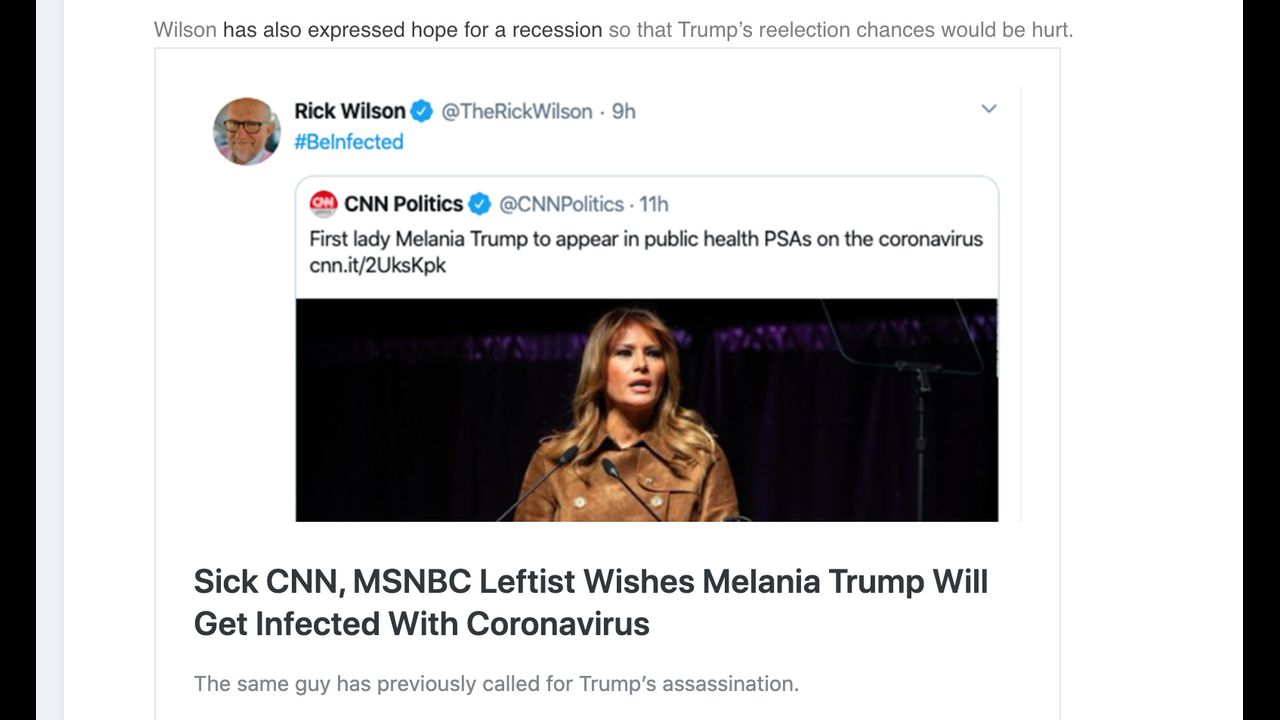
Task: Click the #BeInfected hashtag
Action: click(348, 142)
